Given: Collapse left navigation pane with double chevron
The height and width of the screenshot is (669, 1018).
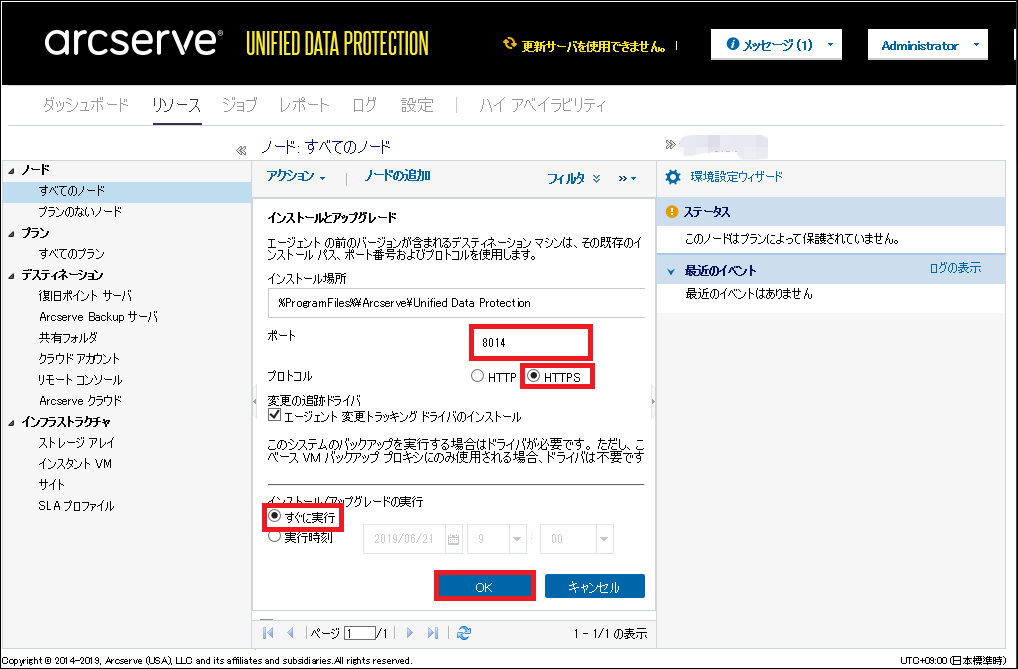Looking at the screenshot, I should coord(241,151).
